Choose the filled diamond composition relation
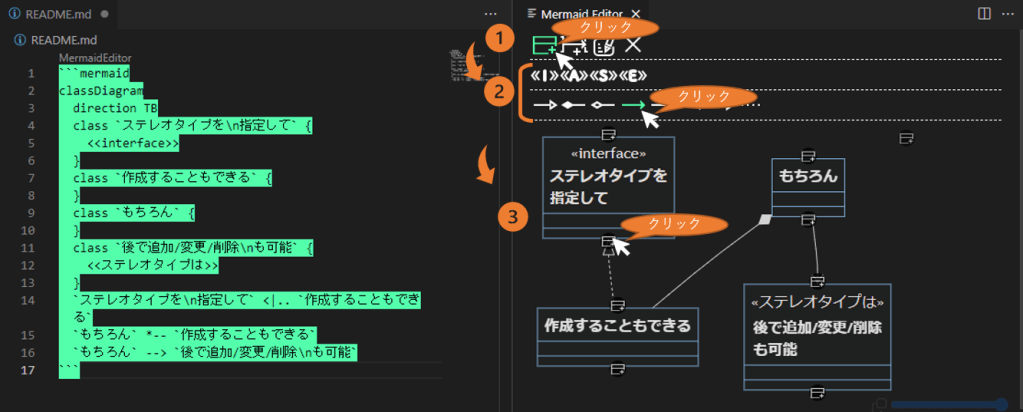This screenshot has width=1023, height=412. [x=573, y=104]
